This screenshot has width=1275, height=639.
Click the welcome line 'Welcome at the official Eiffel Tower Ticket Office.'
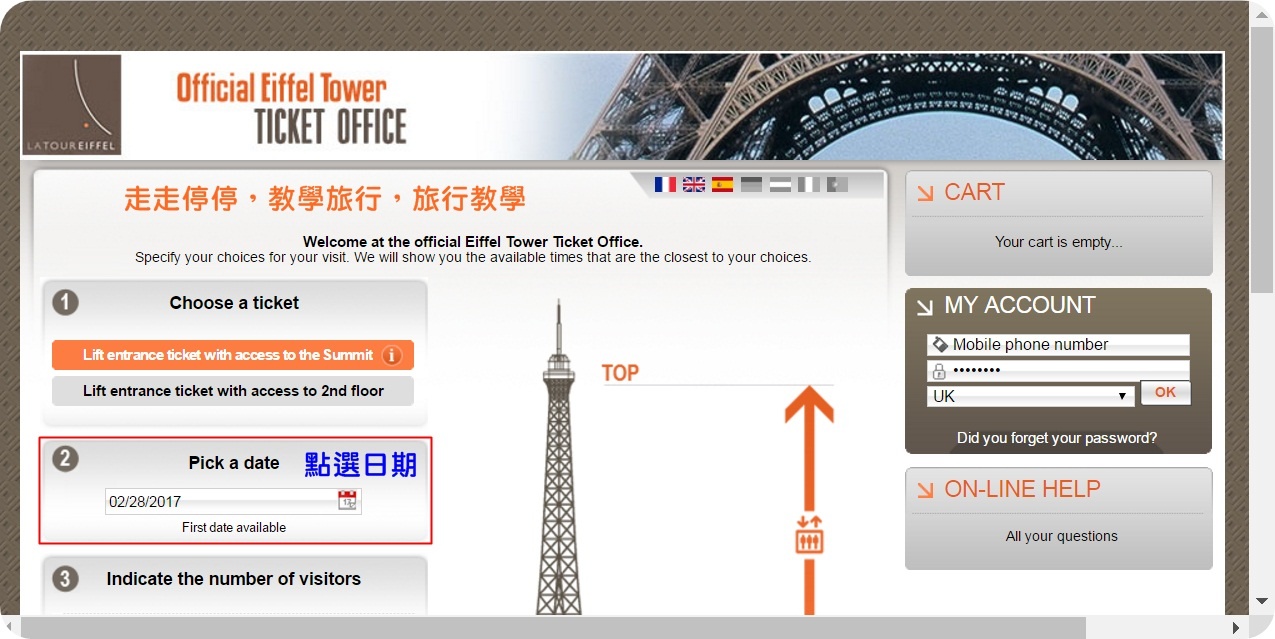click(x=473, y=242)
